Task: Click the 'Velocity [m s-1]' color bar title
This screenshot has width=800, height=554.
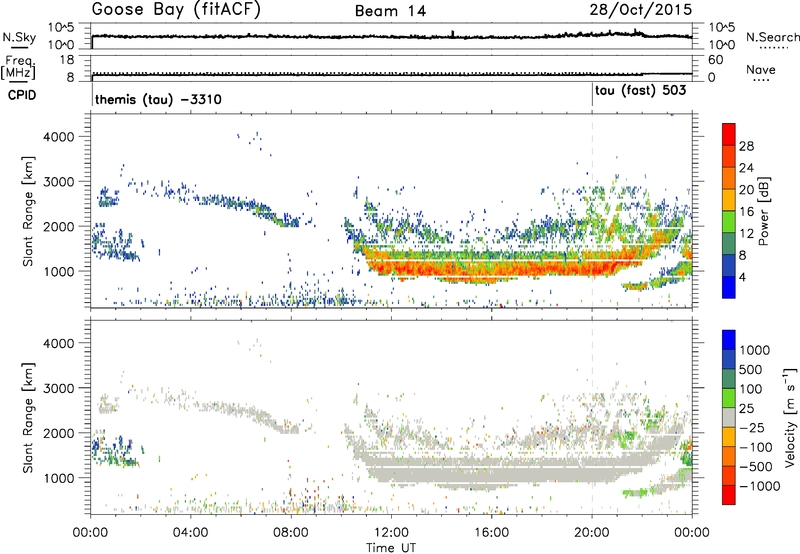Action: click(790, 417)
